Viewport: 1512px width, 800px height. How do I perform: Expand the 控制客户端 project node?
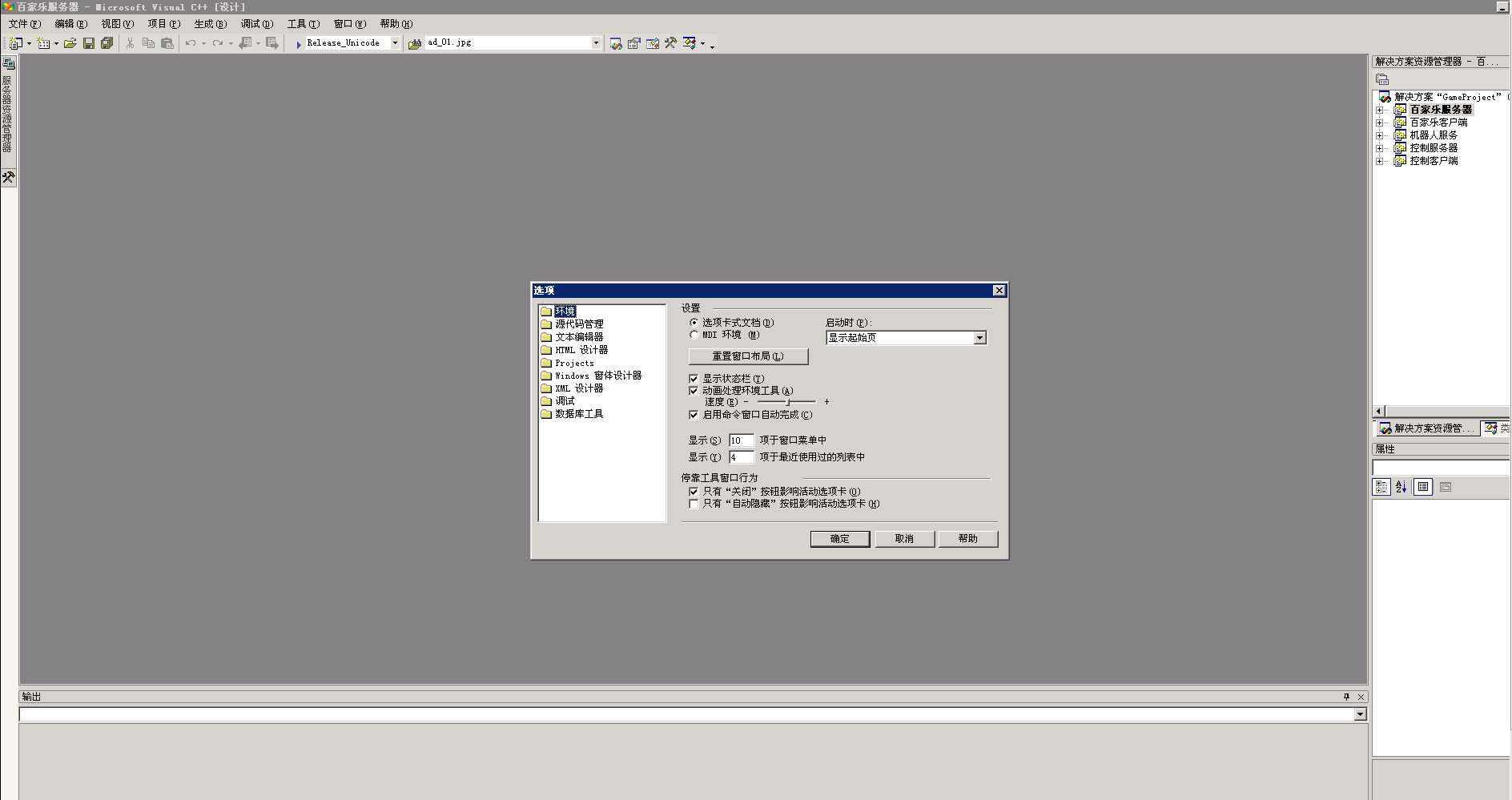1379,161
